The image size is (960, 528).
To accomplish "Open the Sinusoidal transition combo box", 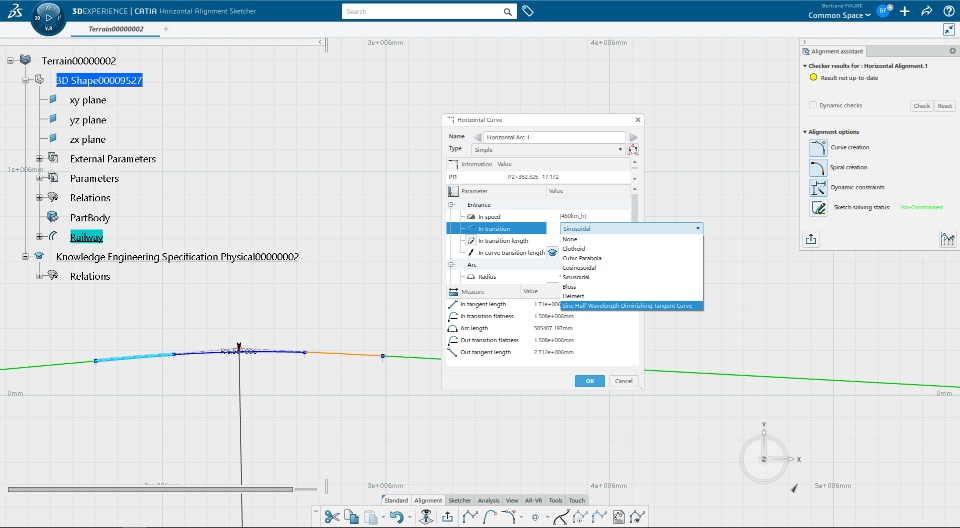I will pyautogui.click(x=631, y=228).
